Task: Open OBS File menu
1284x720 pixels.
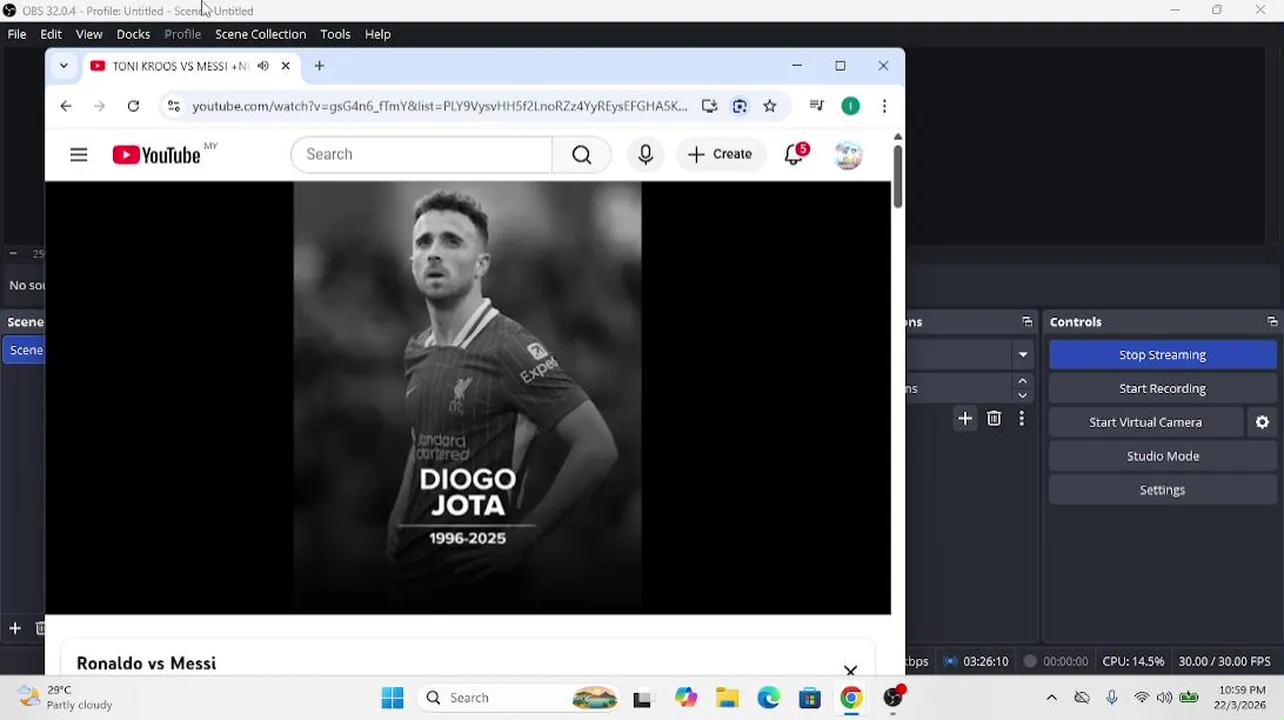Action: point(17,34)
